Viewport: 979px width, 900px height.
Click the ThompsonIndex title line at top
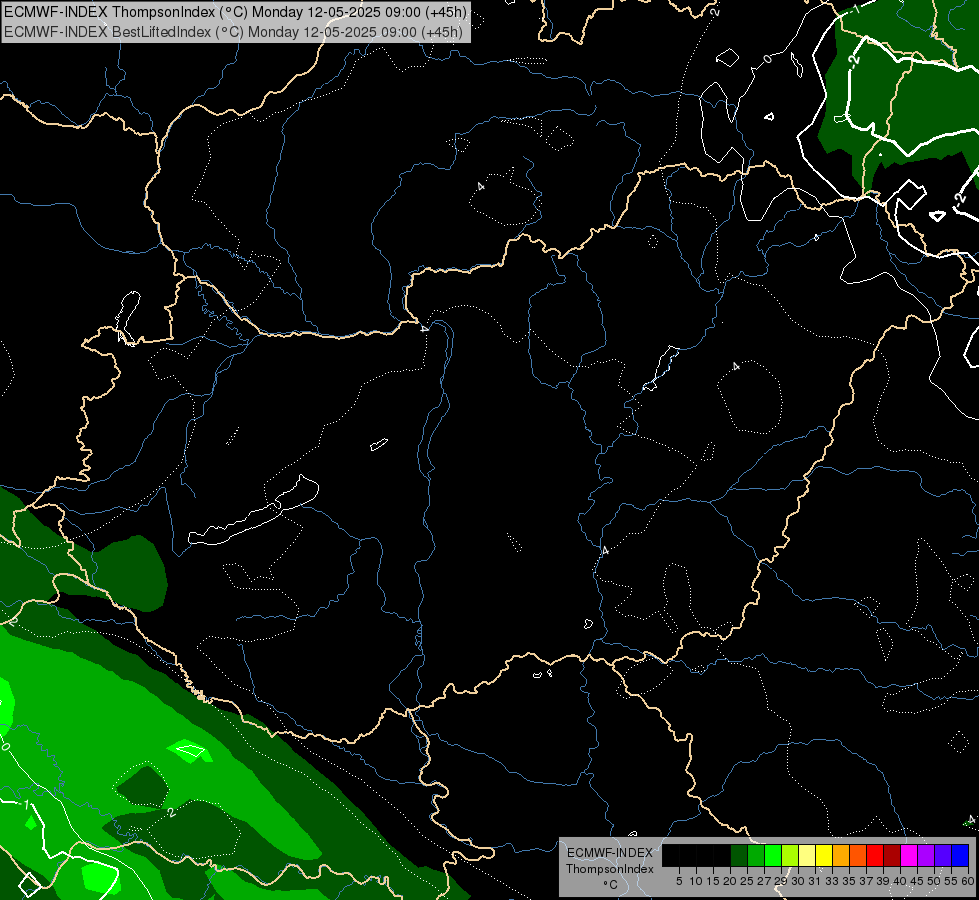tap(235, 12)
